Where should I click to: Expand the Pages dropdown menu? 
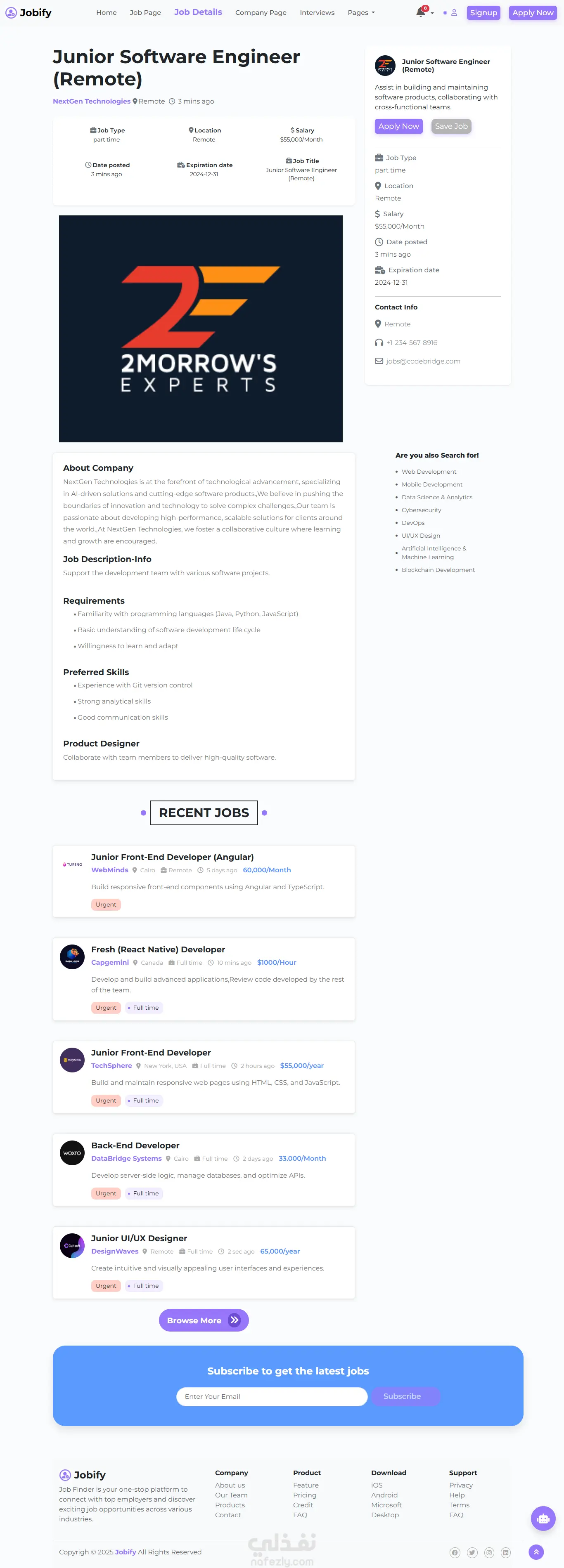pos(360,12)
